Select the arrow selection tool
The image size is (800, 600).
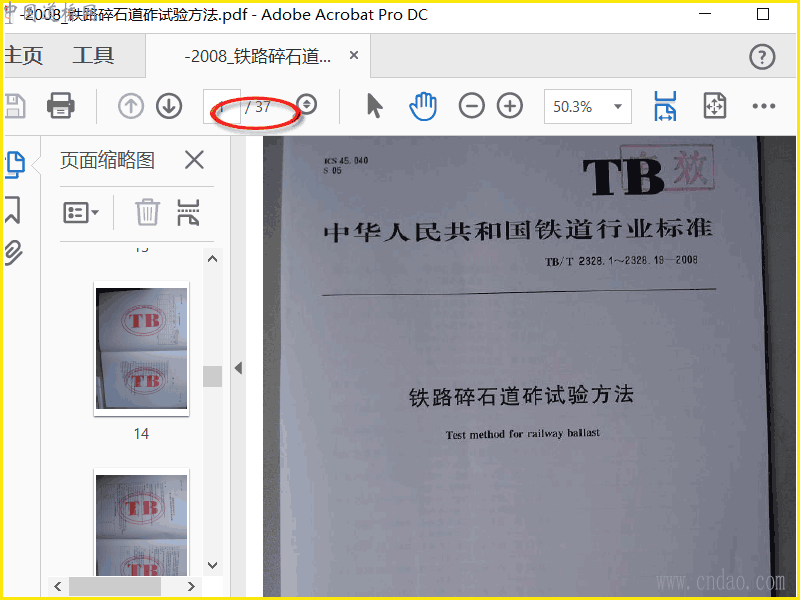click(x=374, y=106)
